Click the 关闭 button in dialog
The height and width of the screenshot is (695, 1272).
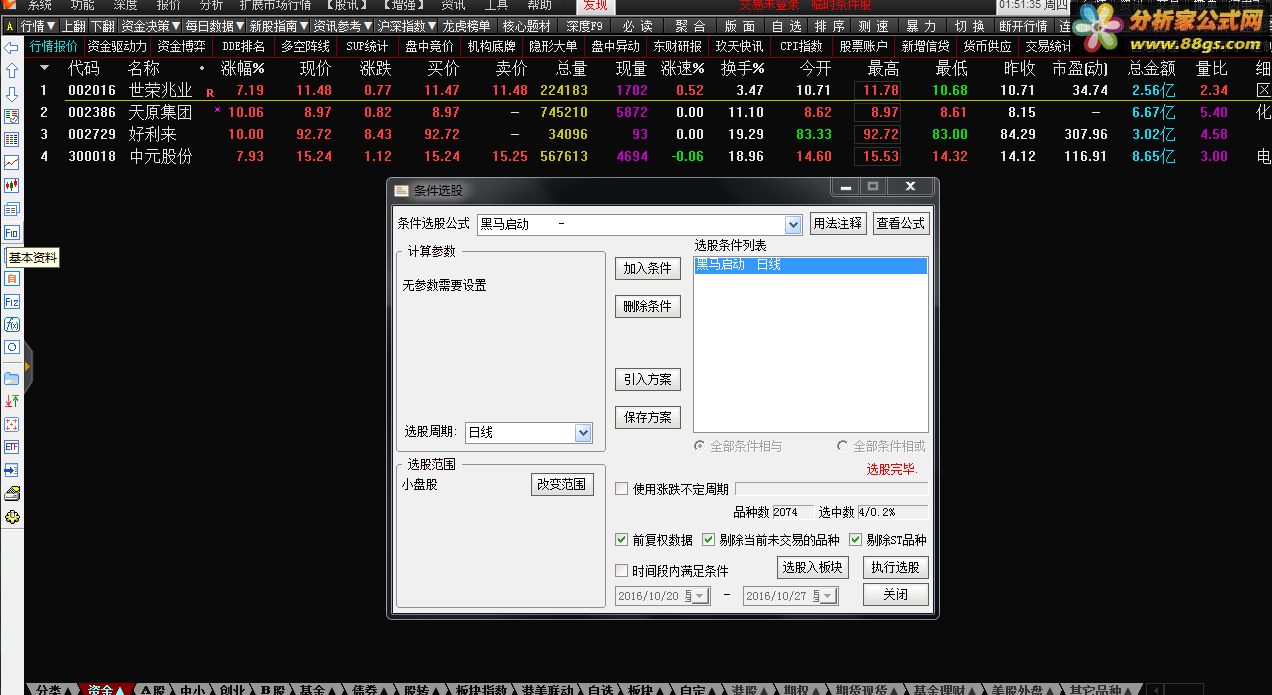pos(896,594)
